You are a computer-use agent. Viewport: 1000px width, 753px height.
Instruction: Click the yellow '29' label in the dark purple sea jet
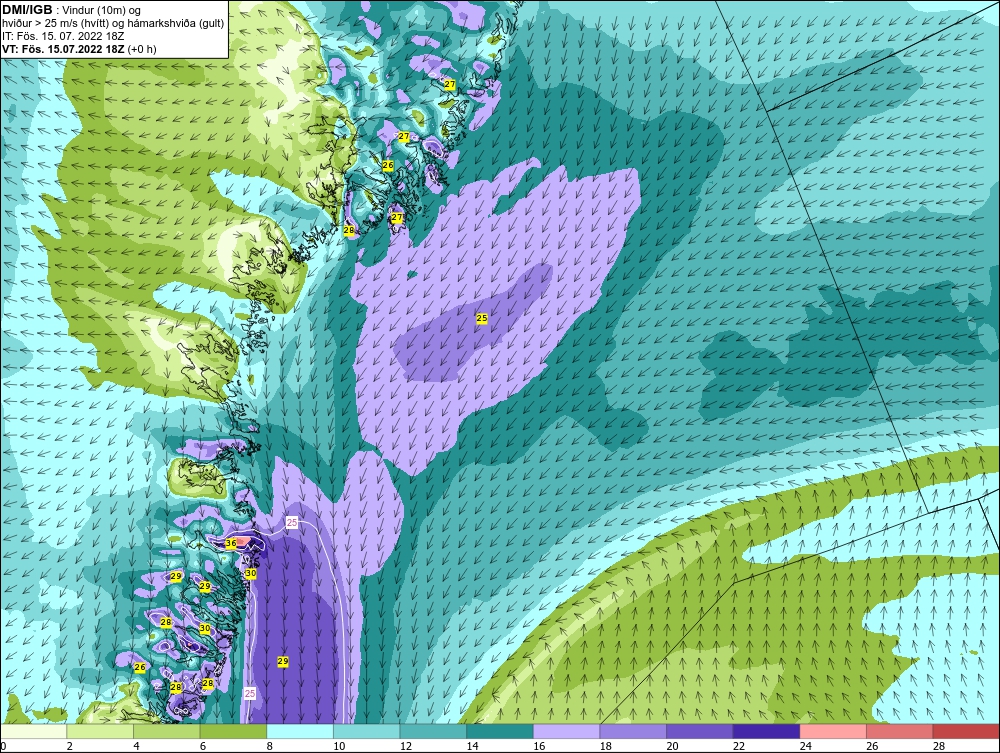click(283, 662)
